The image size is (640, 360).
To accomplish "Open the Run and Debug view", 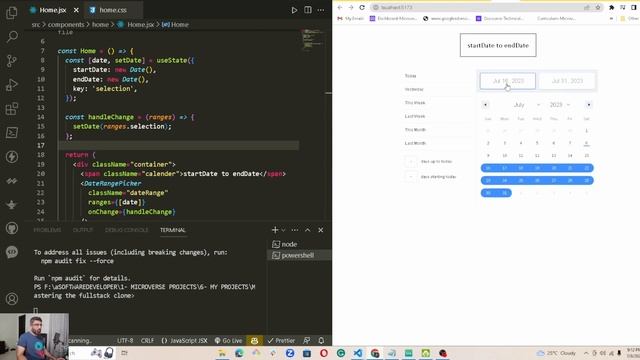I will click(12, 85).
